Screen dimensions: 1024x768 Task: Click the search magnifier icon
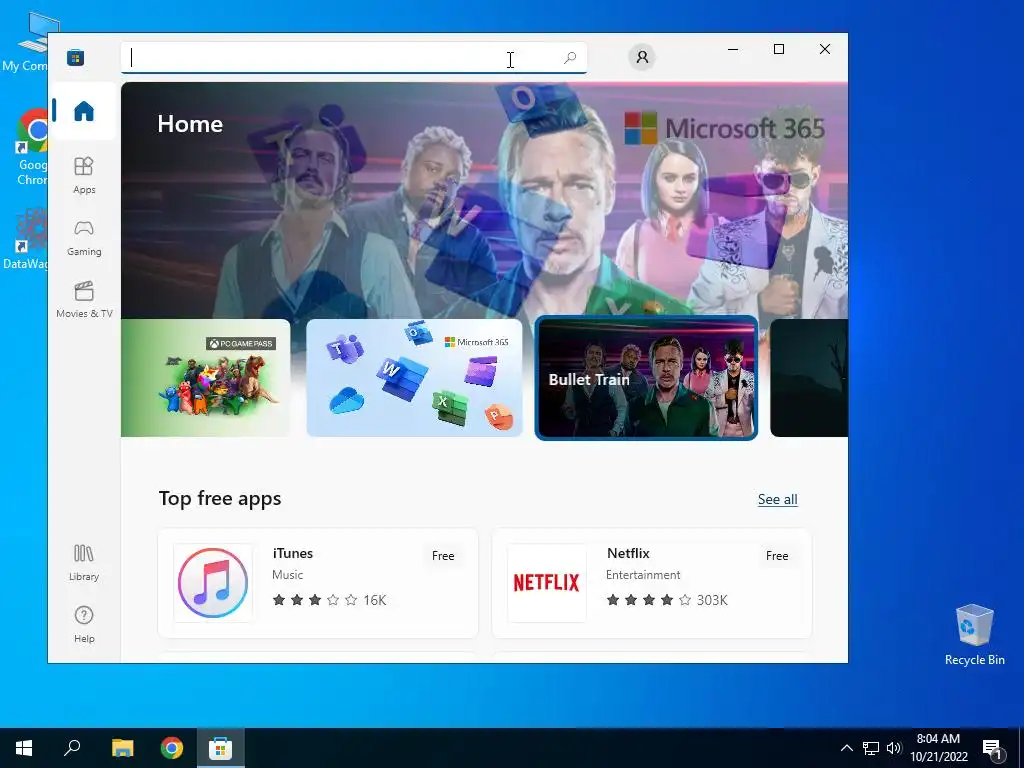pyautogui.click(x=569, y=57)
